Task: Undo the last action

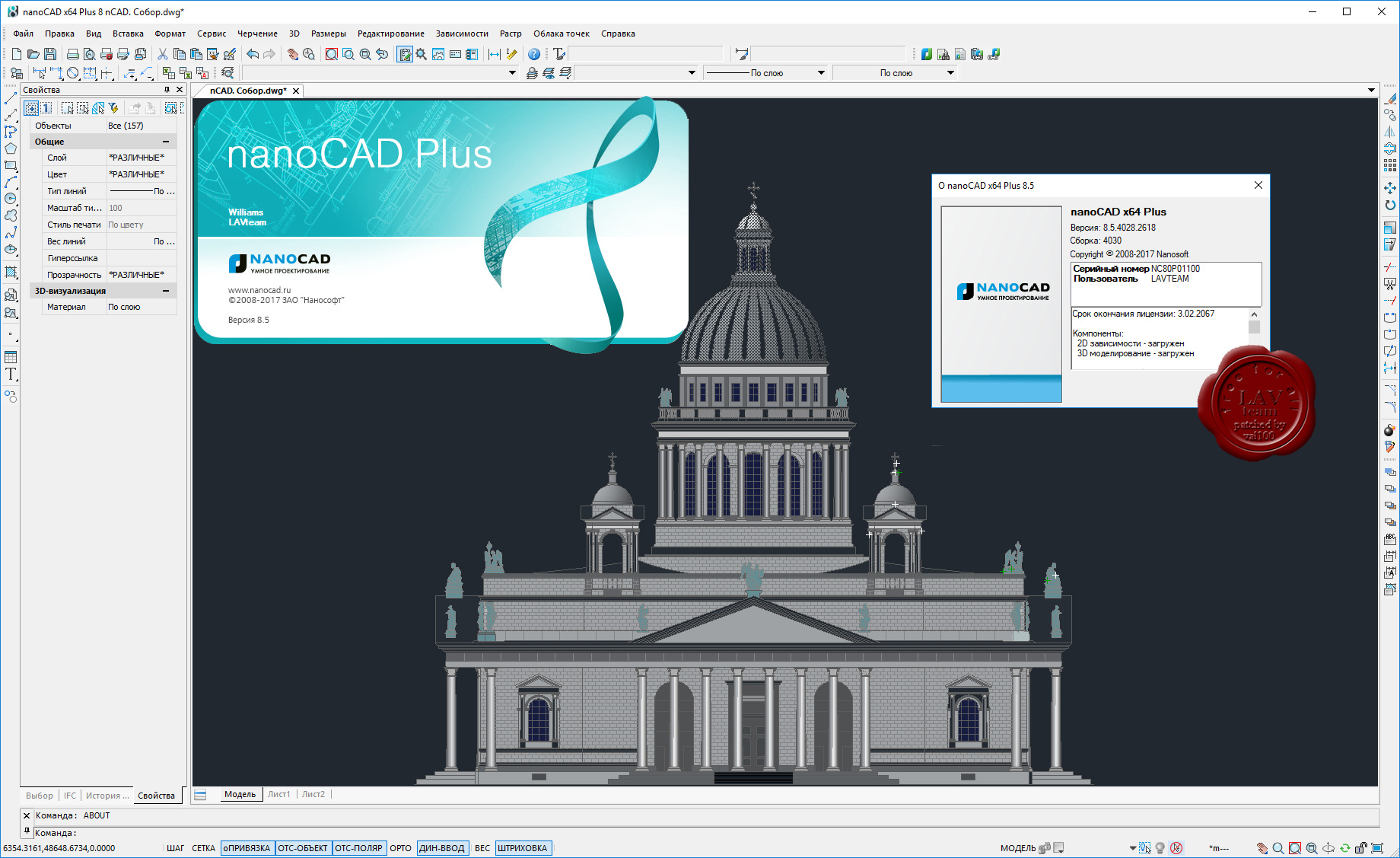Action: tap(252, 54)
